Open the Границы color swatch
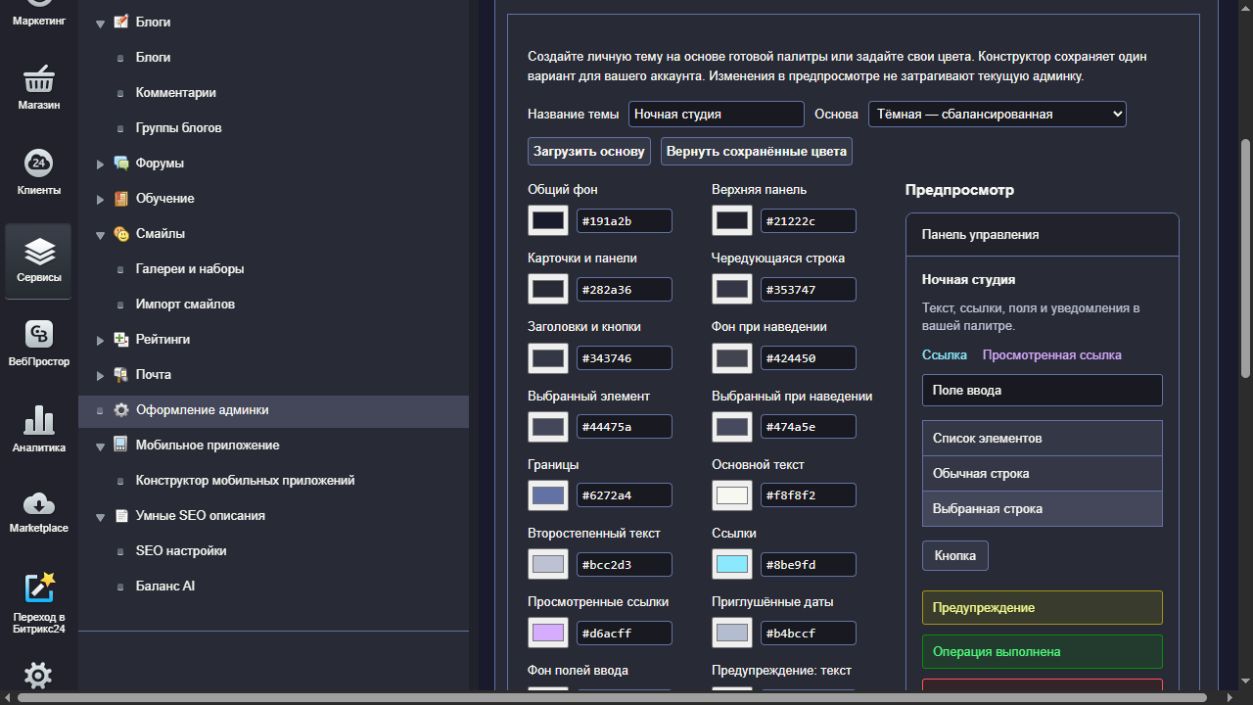 click(x=548, y=495)
